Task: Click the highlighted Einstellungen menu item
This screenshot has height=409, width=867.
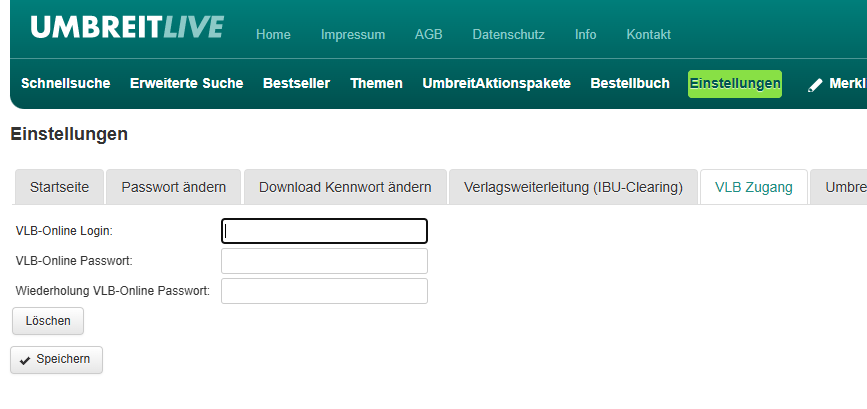Action: [735, 84]
